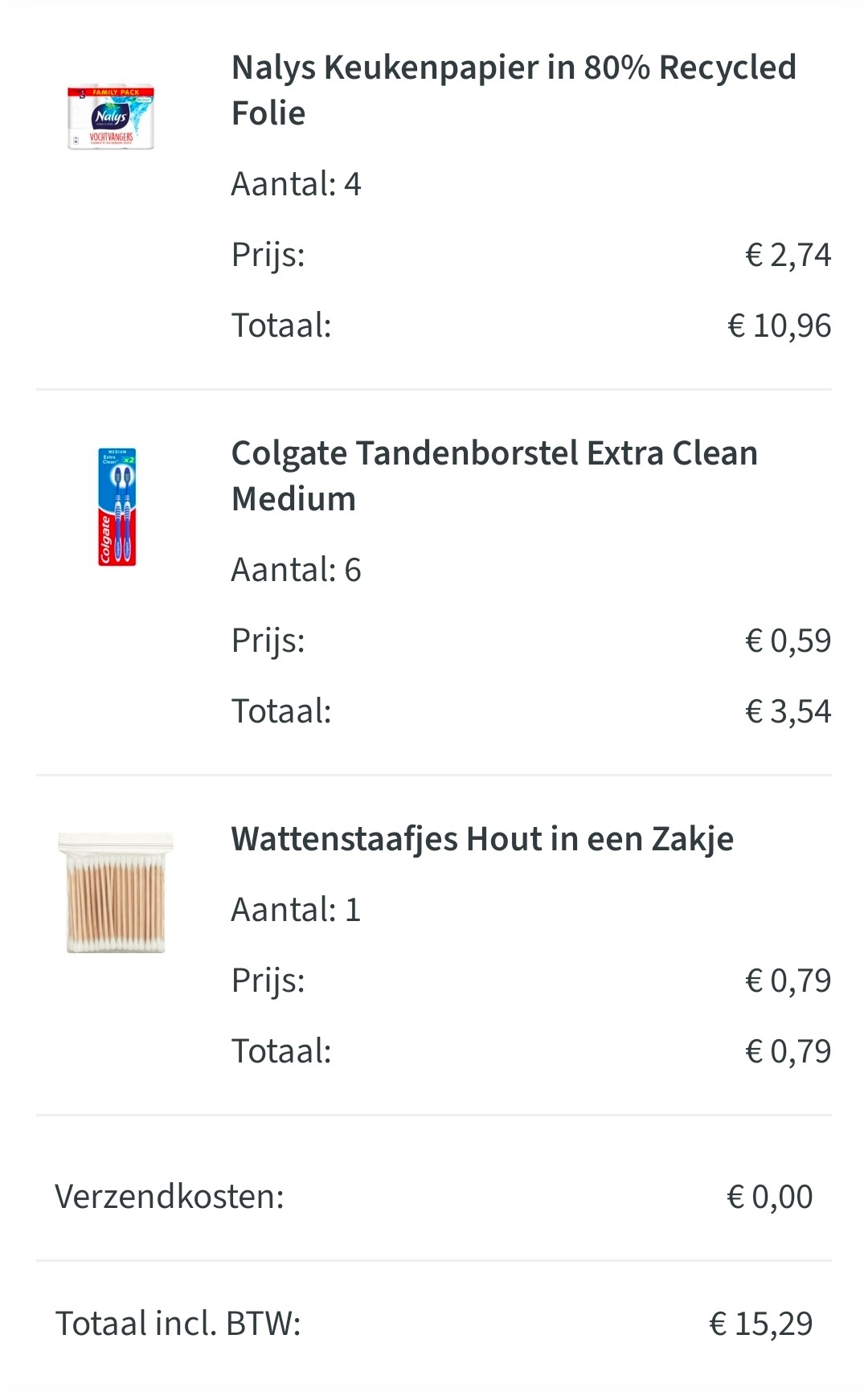Click the € 0,59 unit price
The image size is (868, 1392).
[x=788, y=641]
